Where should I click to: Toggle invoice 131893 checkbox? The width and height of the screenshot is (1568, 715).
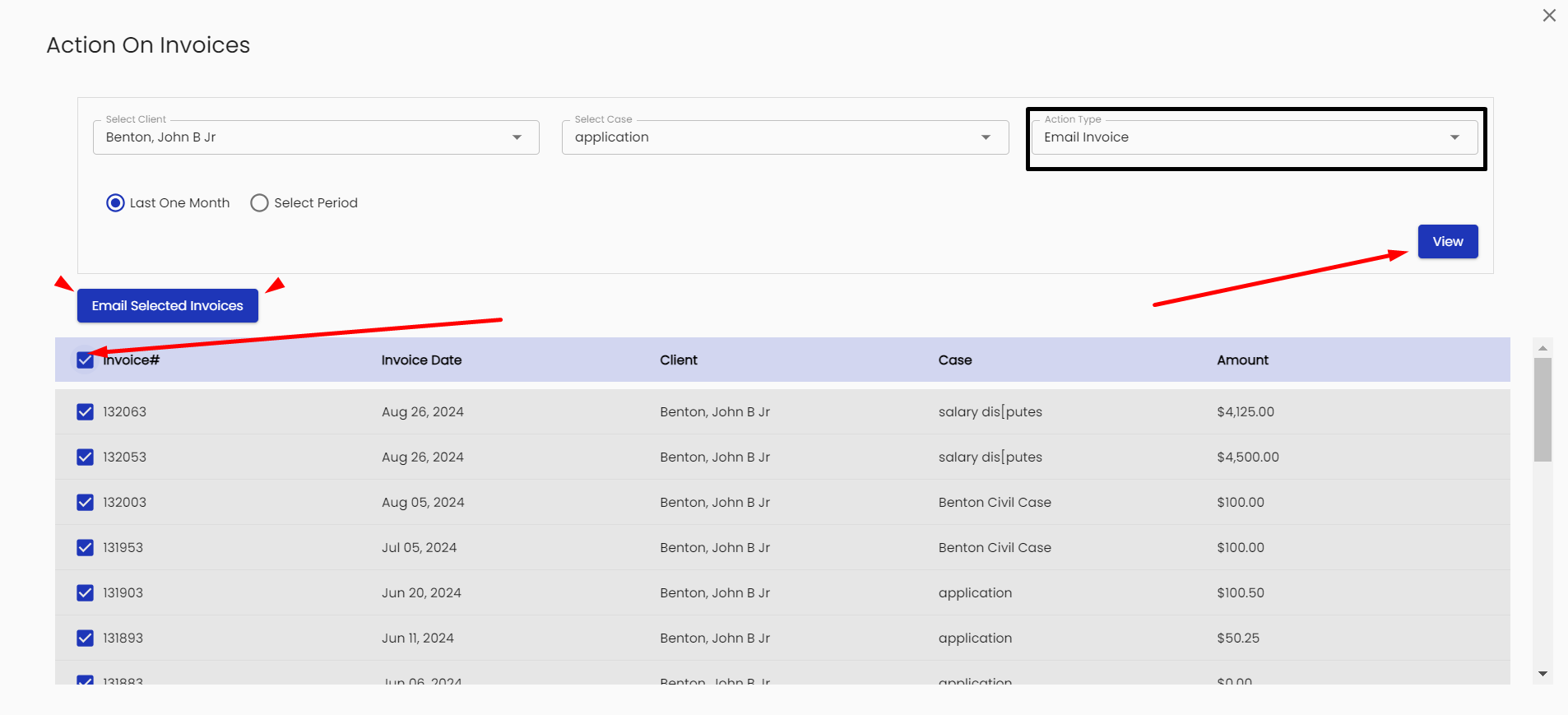[85, 638]
